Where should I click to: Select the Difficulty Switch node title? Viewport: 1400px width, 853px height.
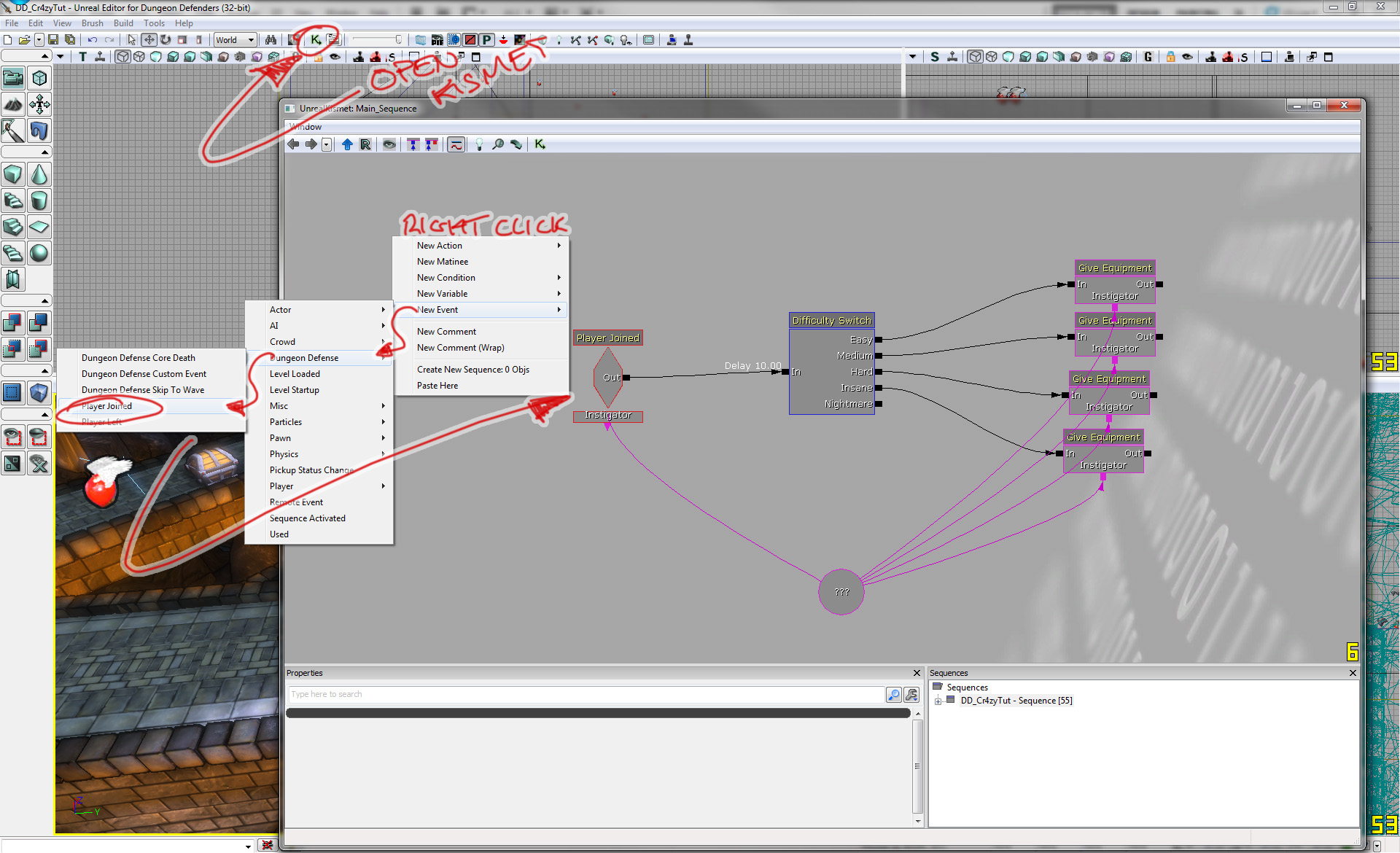click(x=831, y=321)
